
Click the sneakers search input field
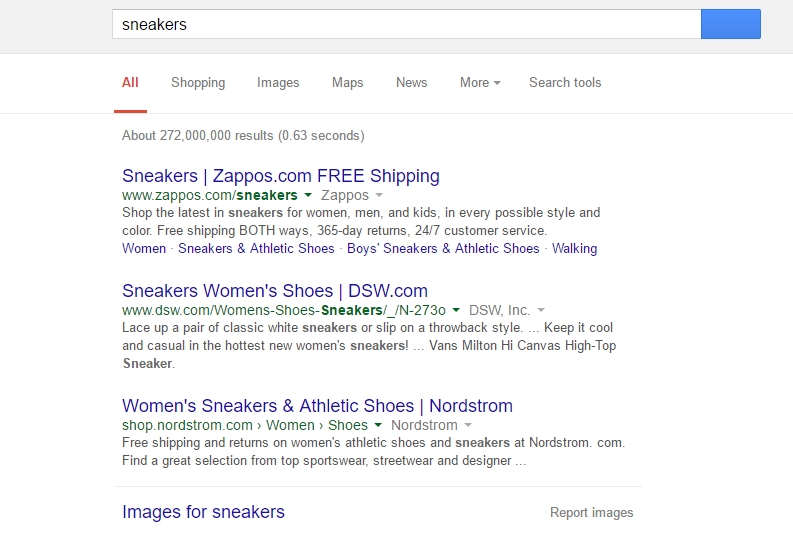(407, 24)
